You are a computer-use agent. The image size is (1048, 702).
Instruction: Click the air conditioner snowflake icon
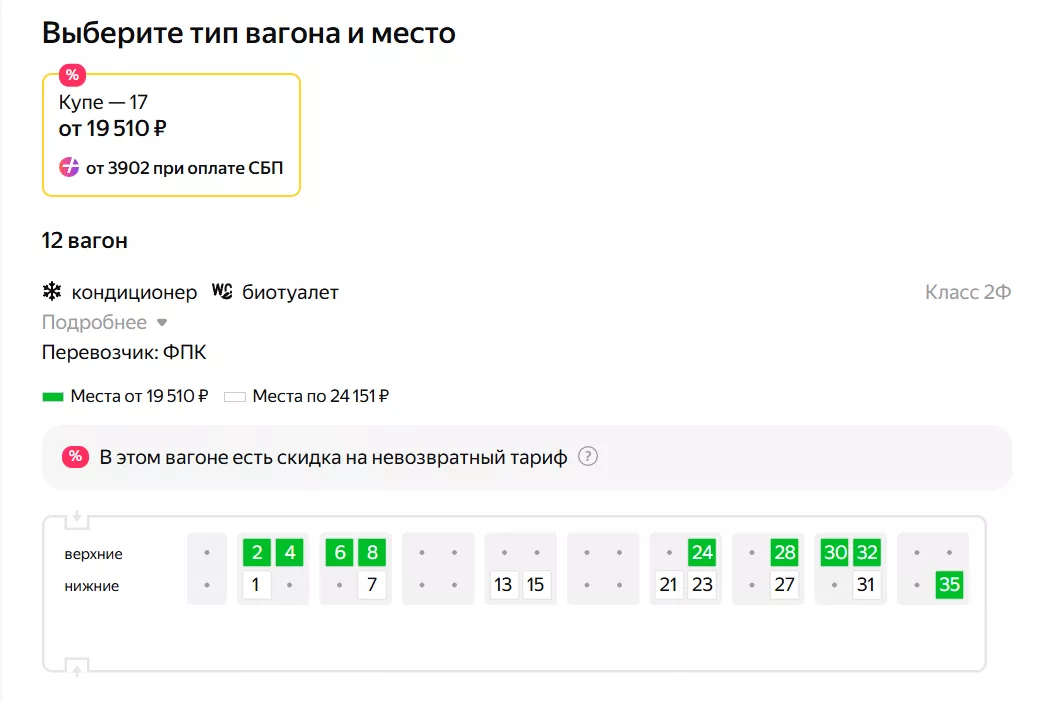tap(52, 292)
